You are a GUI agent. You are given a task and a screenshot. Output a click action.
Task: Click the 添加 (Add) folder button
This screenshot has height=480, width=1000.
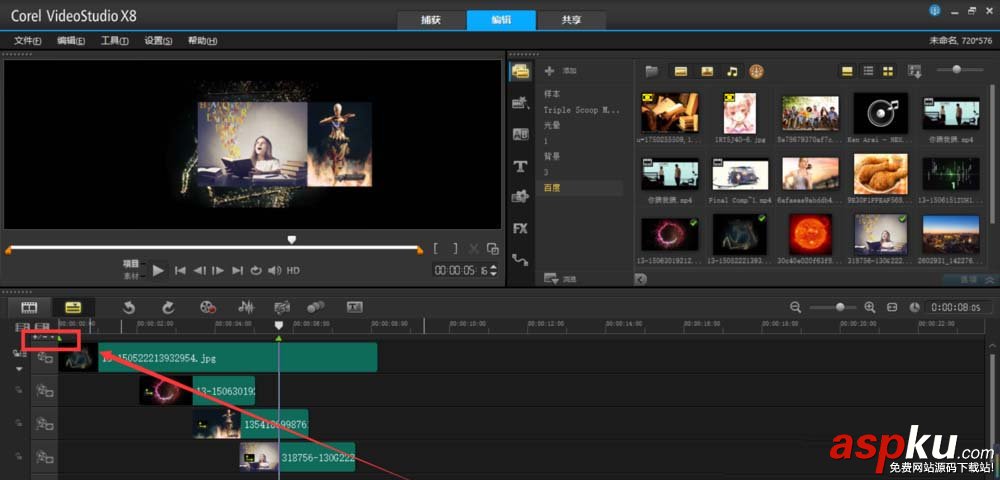pyautogui.click(x=561, y=71)
